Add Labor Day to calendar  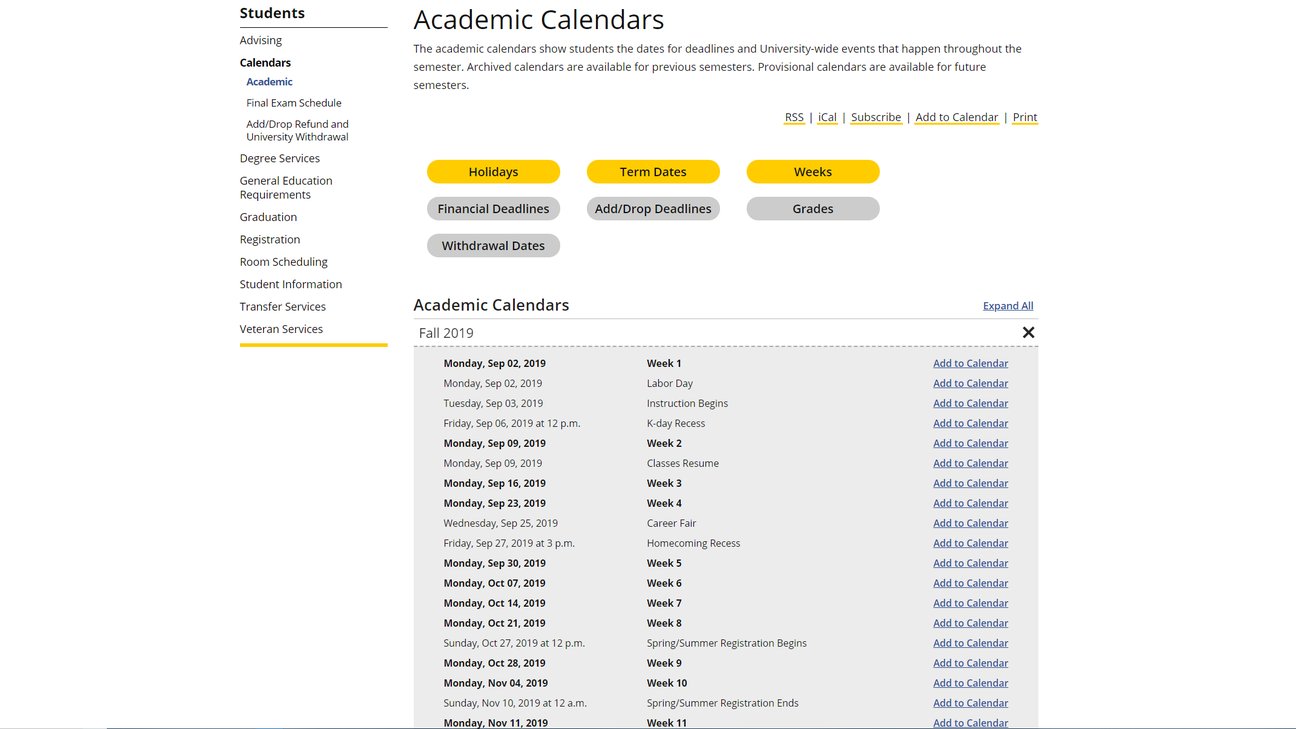tap(971, 383)
